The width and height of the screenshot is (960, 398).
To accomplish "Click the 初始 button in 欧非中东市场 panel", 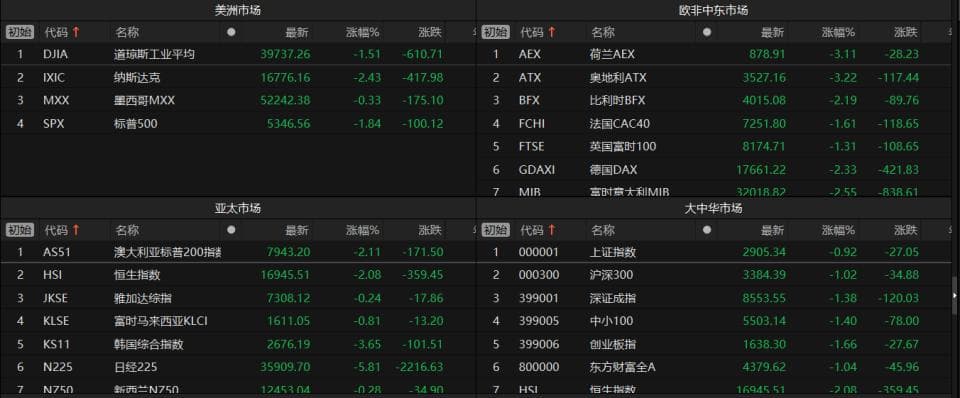I will [x=495, y=32].
